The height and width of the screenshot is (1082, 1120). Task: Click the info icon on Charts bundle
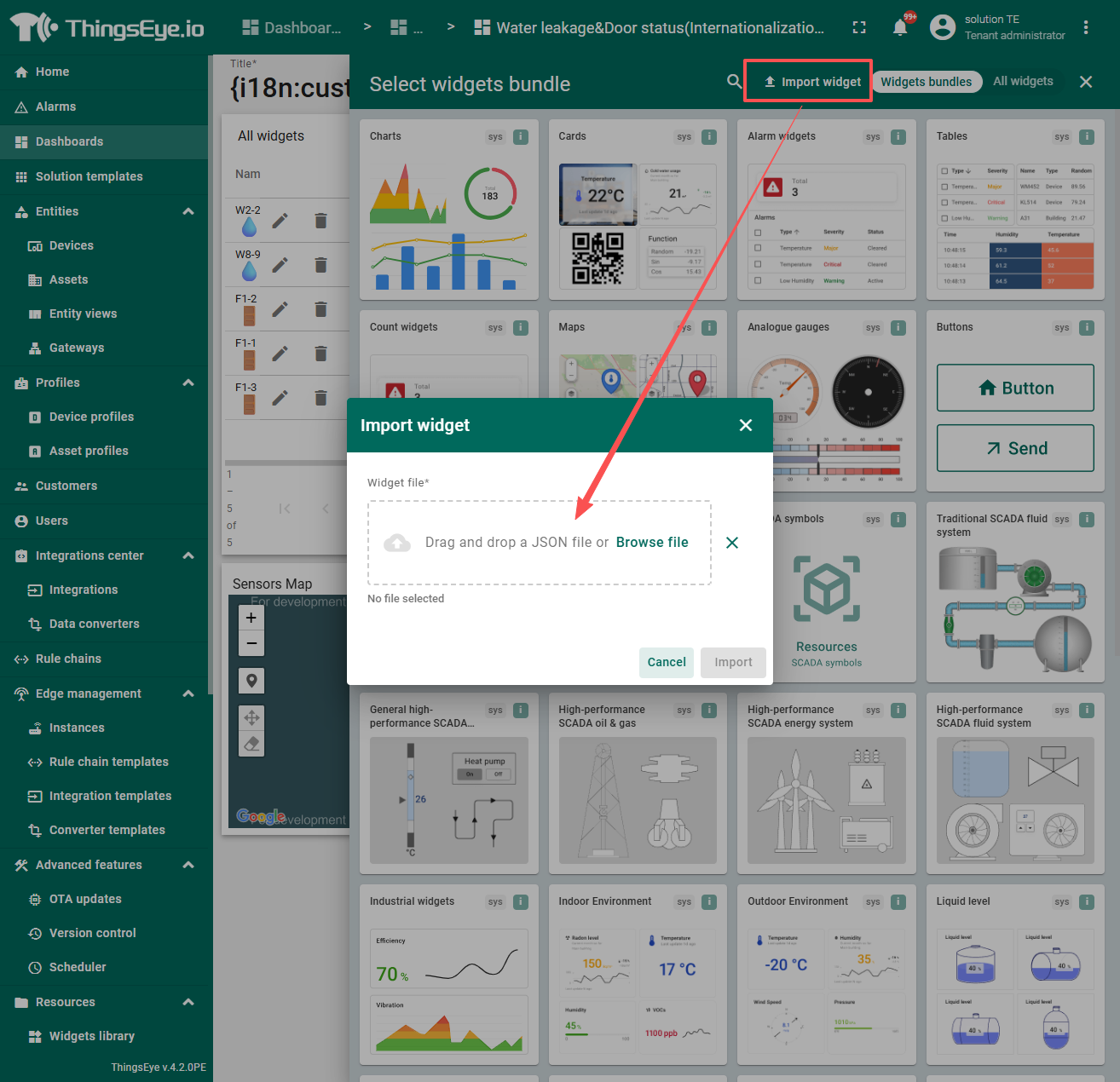[521, 136]
